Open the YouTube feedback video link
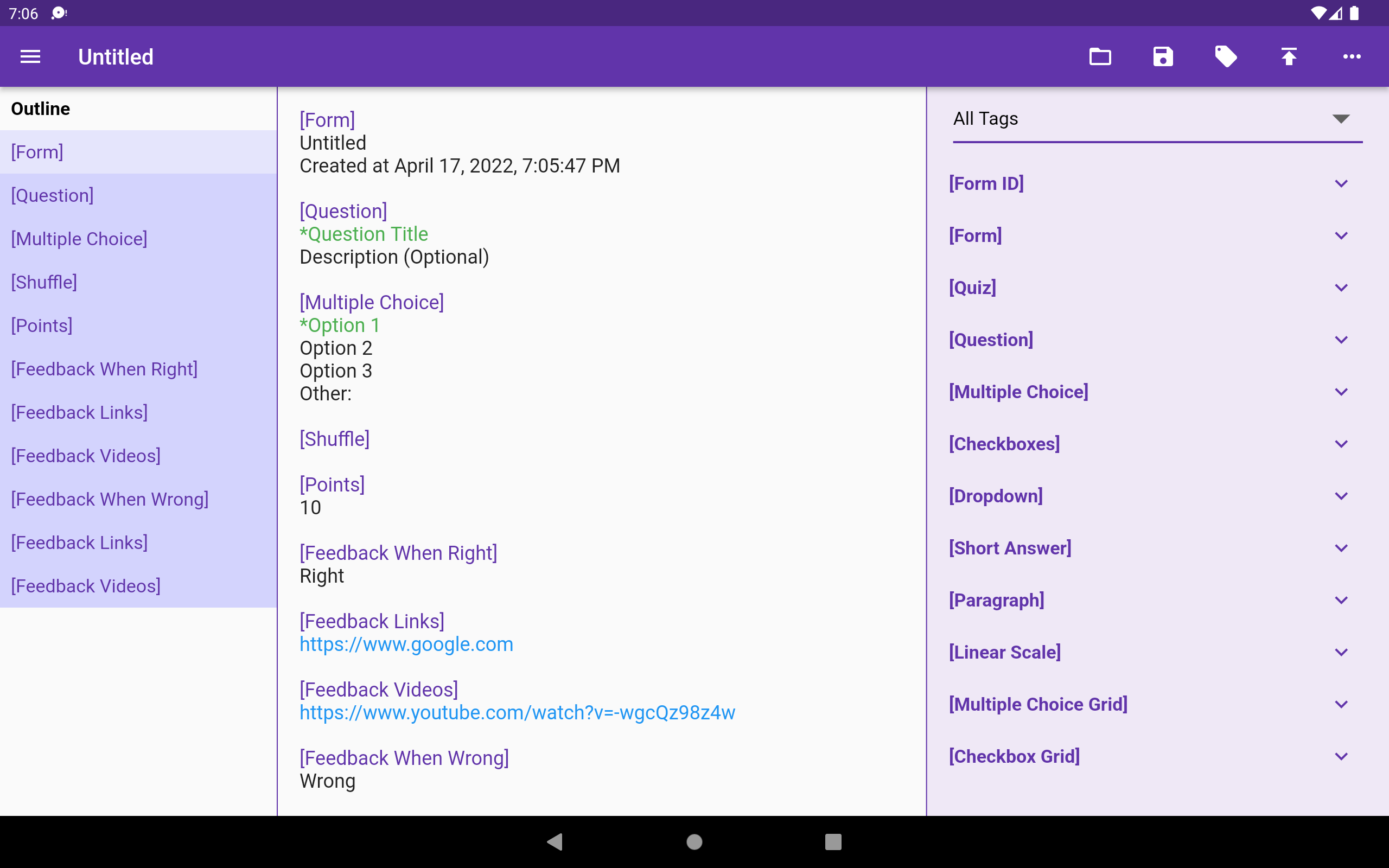Image resolution: width=1389 pixels, height=868 pixels. pyautogui.click(x=517, y=712)
